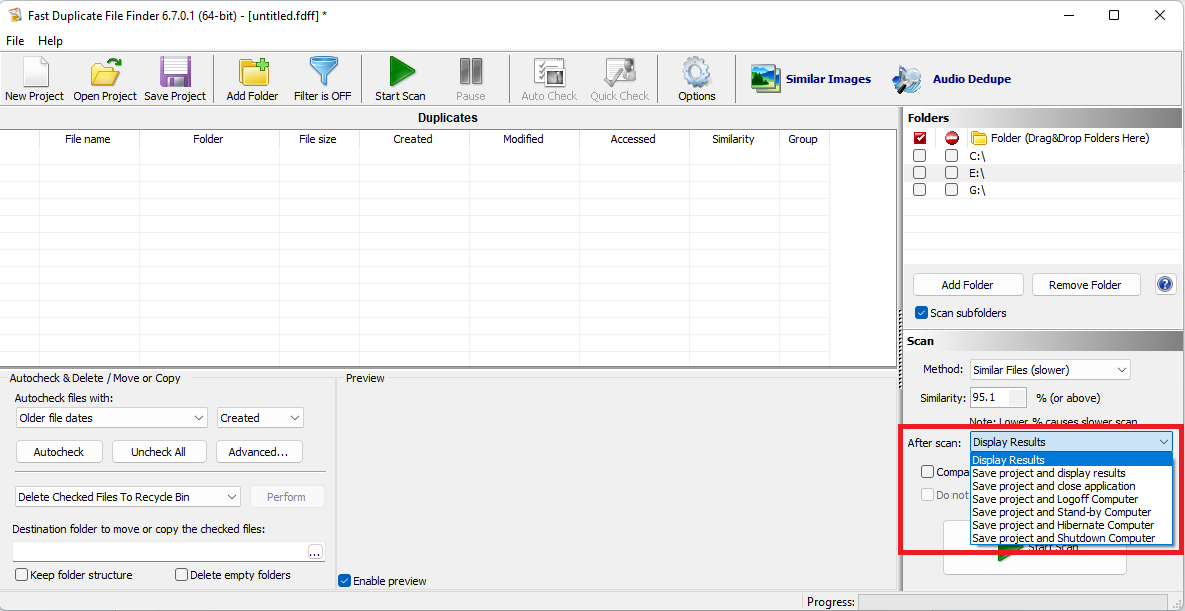
Task: Open the Audio Dedupe tool
Action: point(951,79)
